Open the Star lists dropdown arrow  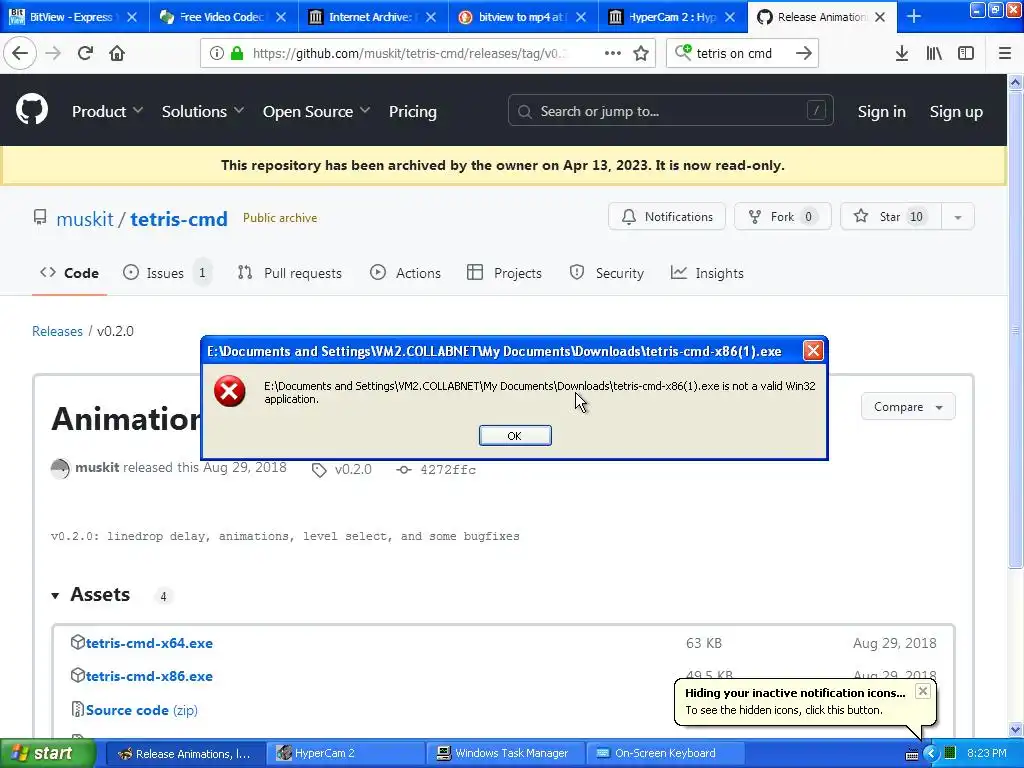[958, 217]
